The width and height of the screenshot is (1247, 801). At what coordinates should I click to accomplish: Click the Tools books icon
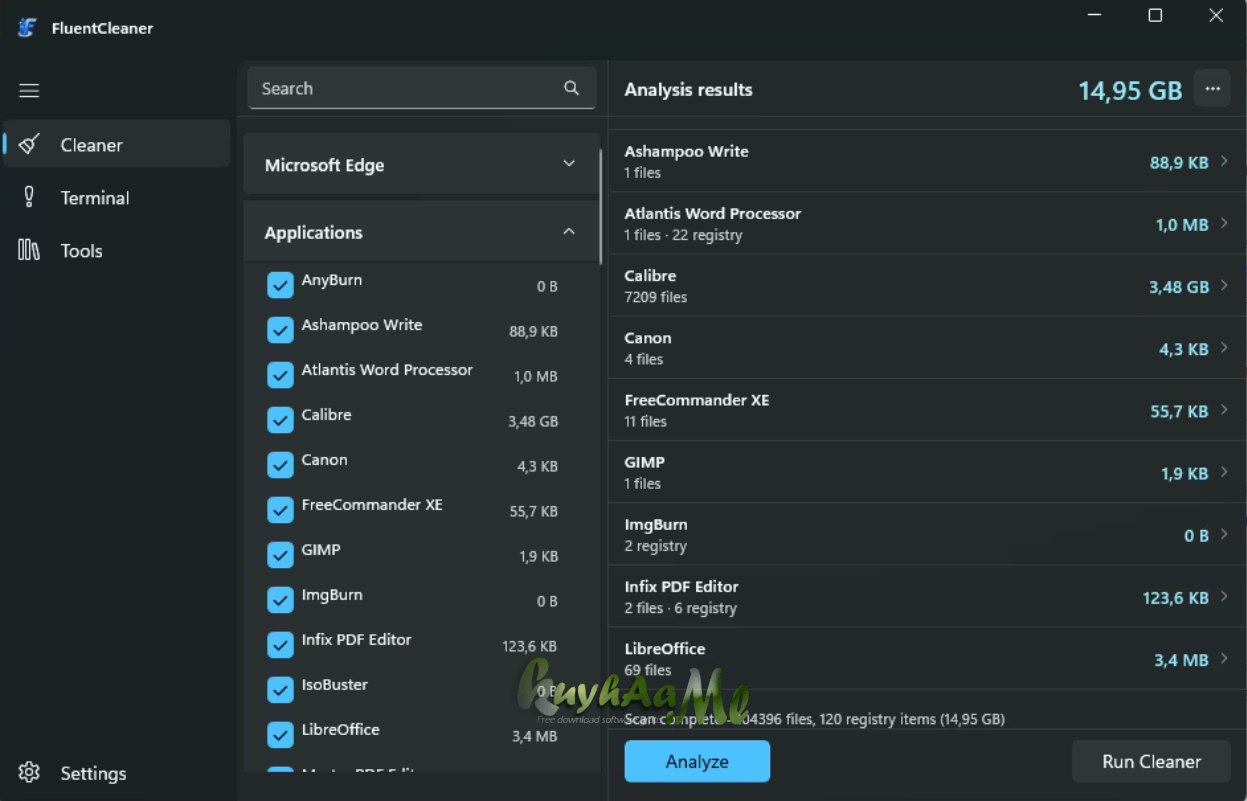[x=29, y=250]
